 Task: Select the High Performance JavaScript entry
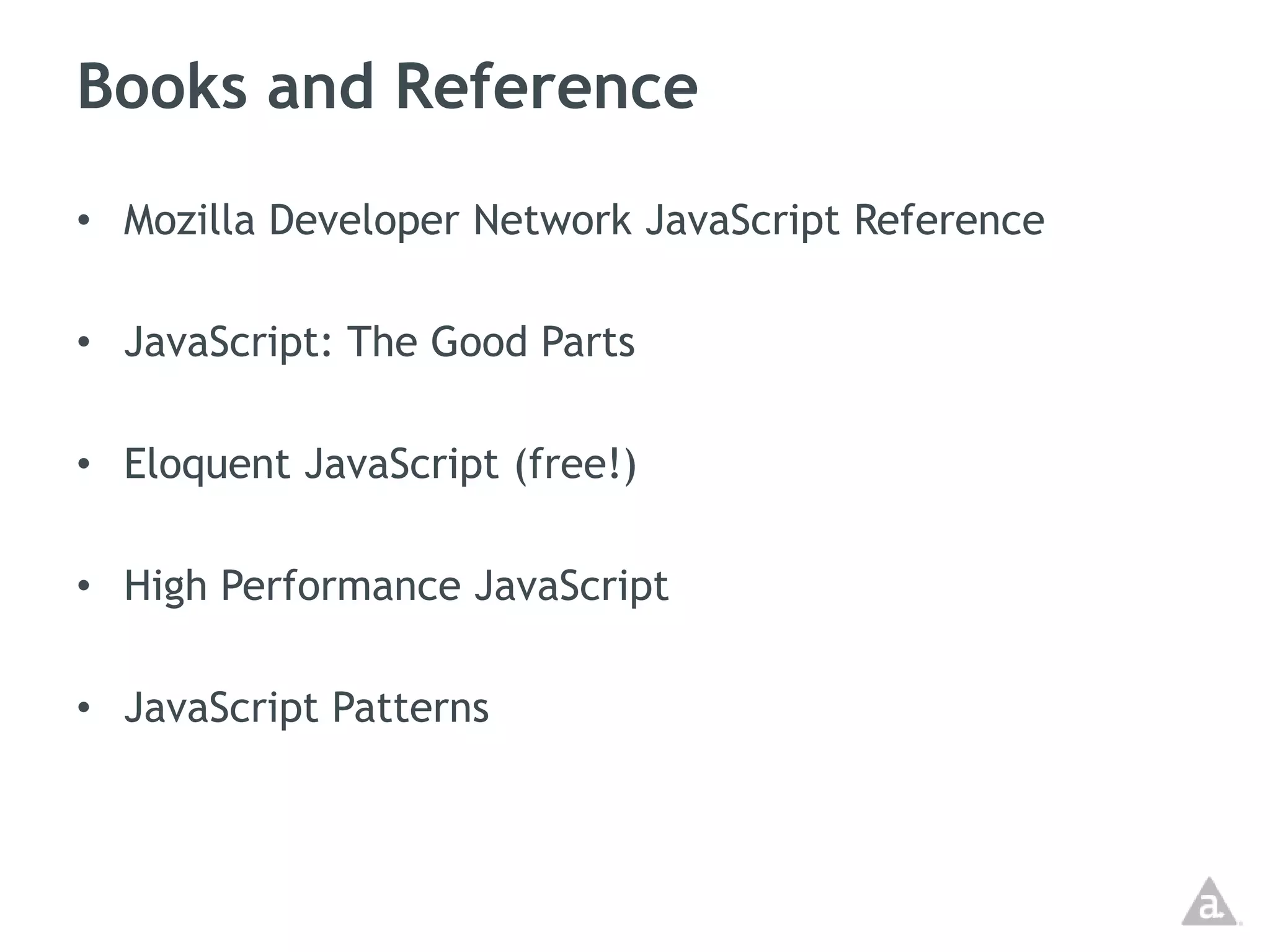396,586
